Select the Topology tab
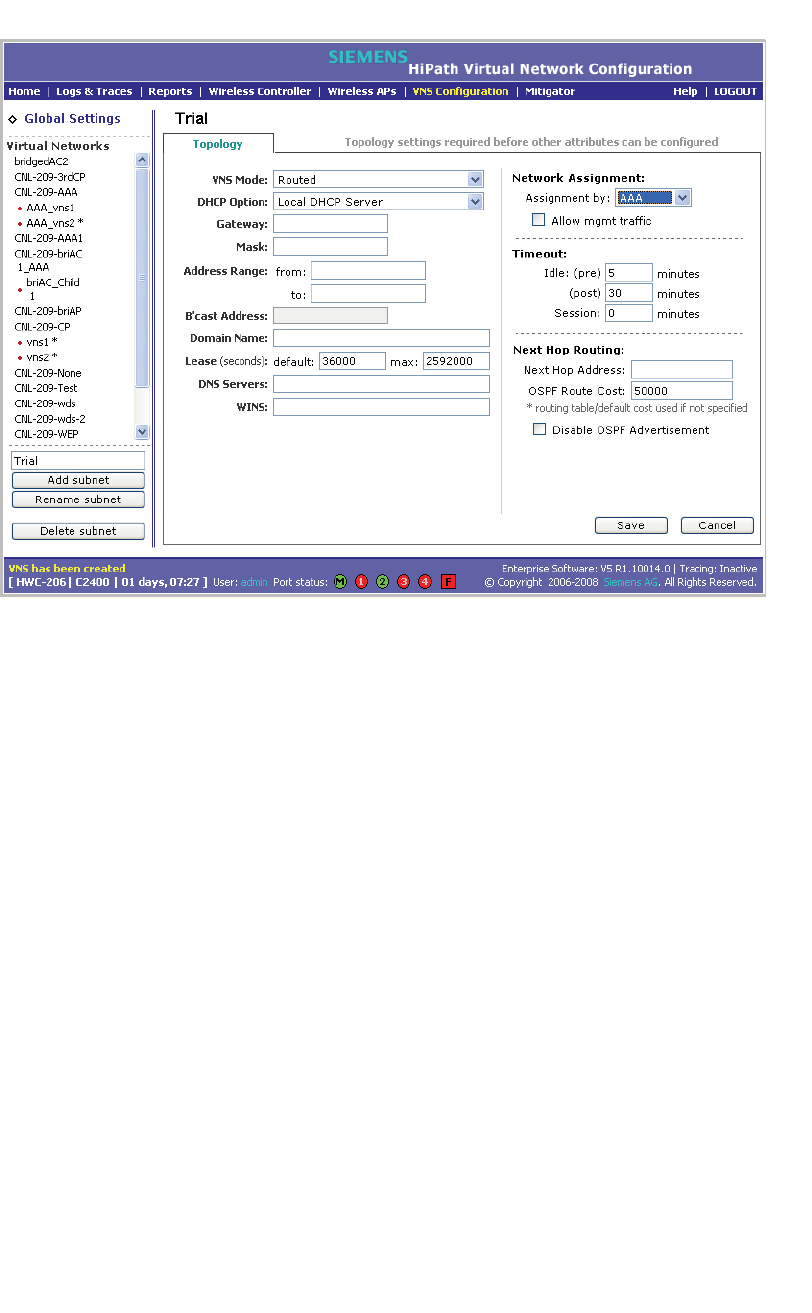Image resolution: width=812 pixels, height=1313 pixels. coord(218,143)
